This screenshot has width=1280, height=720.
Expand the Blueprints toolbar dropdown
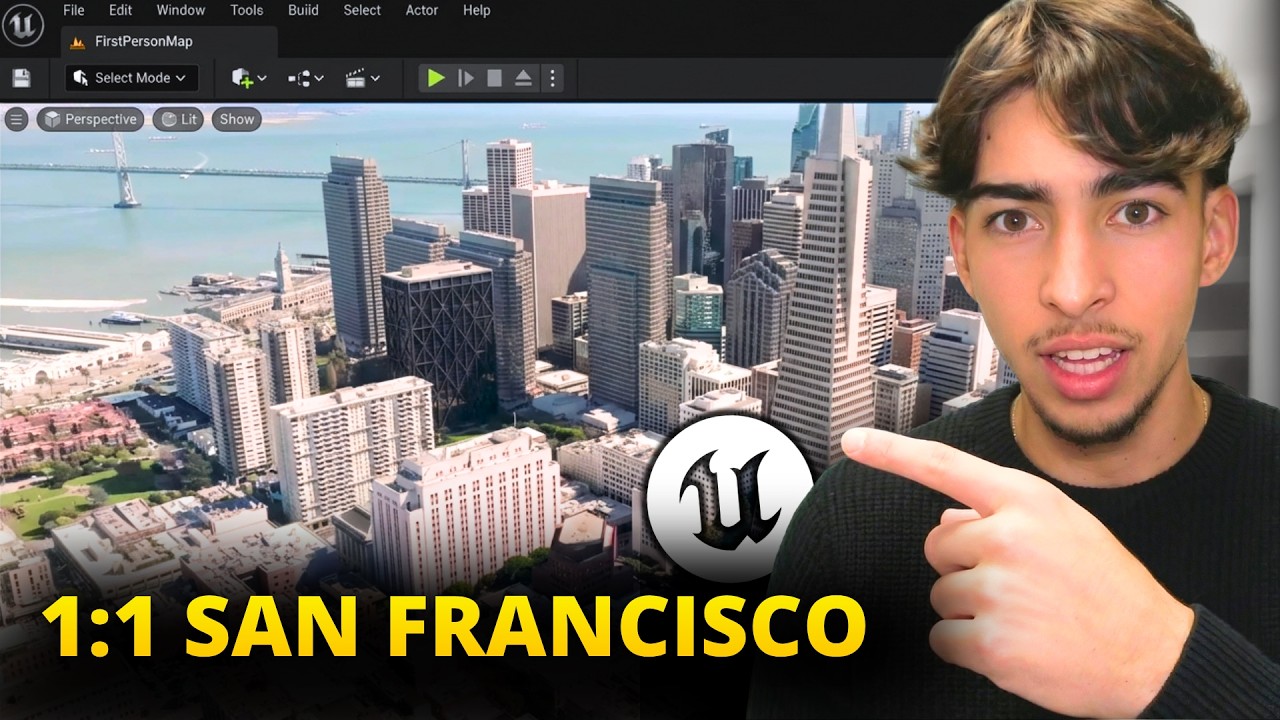(x=306, y=78)
